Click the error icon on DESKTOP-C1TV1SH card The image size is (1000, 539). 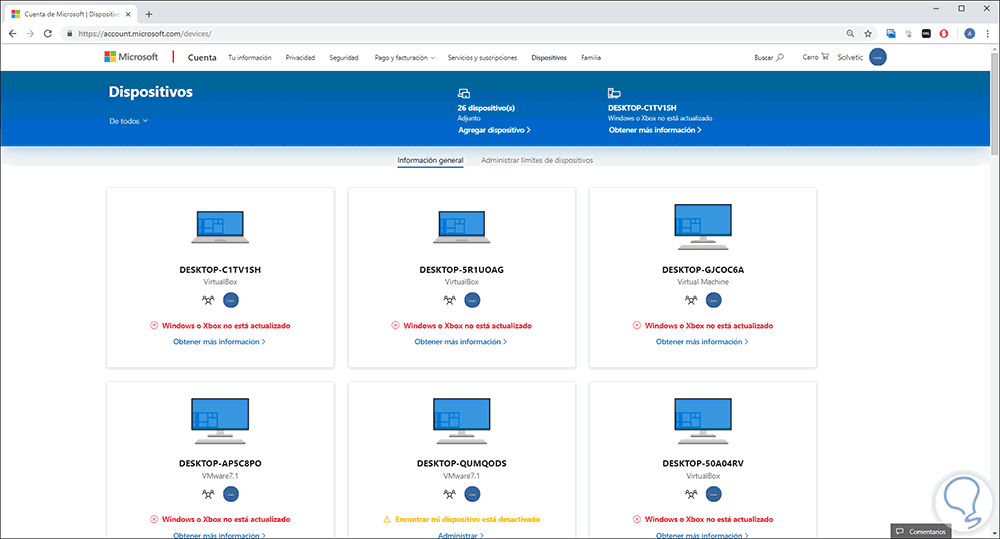click(x=154, y=325)
